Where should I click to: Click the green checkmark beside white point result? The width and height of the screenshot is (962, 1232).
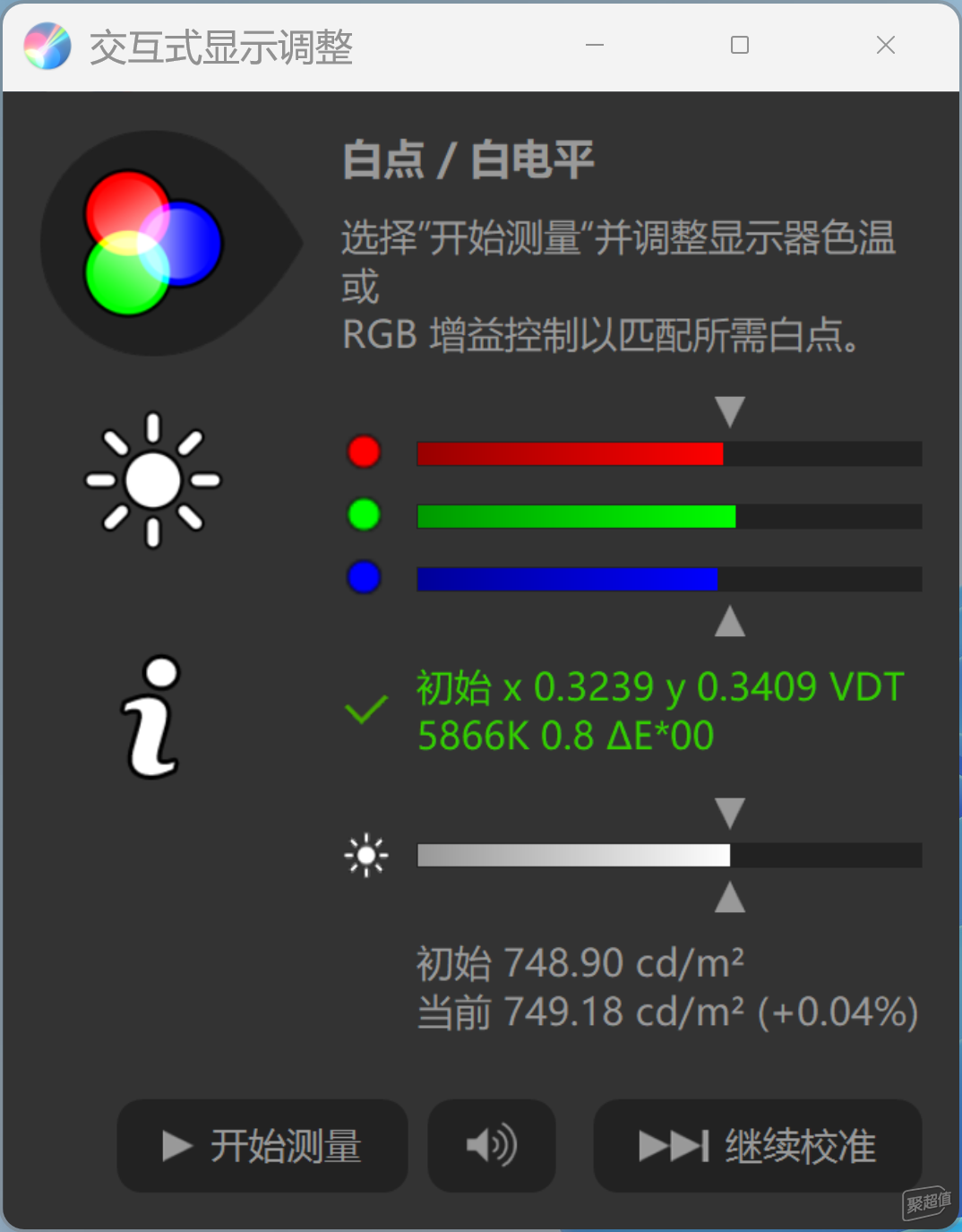366,710
